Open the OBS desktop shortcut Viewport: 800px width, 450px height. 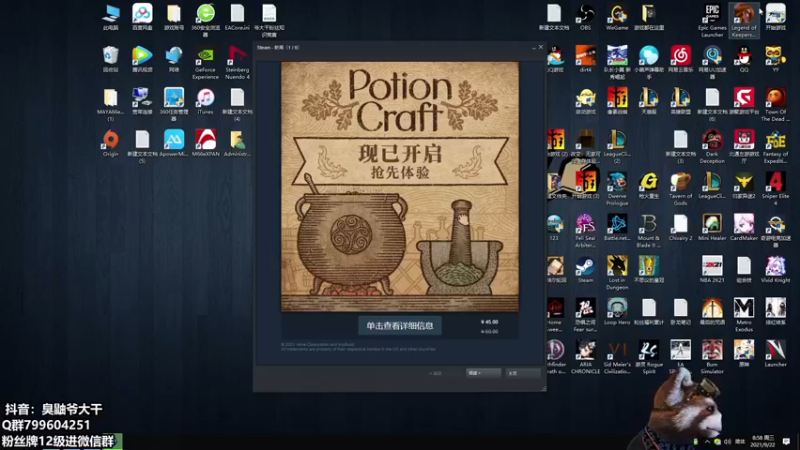tap(585, 17)
